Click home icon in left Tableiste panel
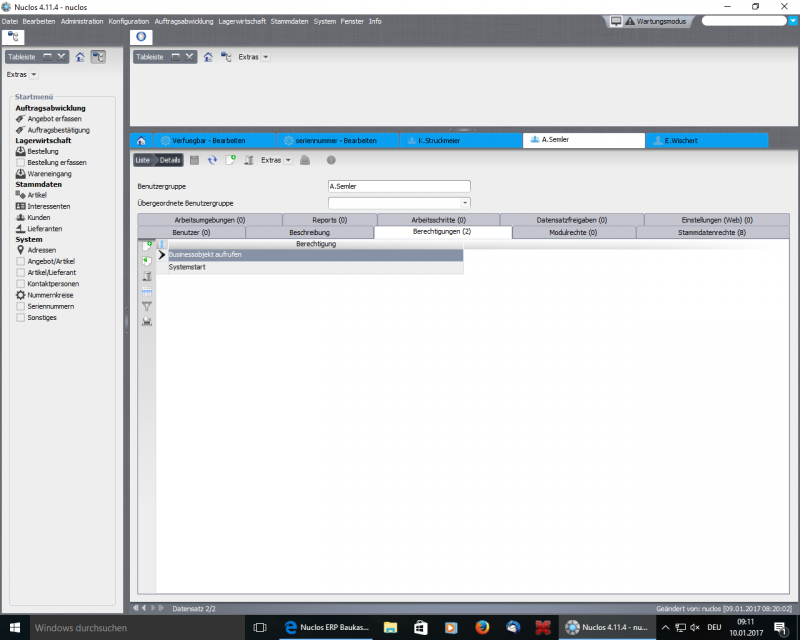This screenshot has width=800, height=640. click(80, 57)
